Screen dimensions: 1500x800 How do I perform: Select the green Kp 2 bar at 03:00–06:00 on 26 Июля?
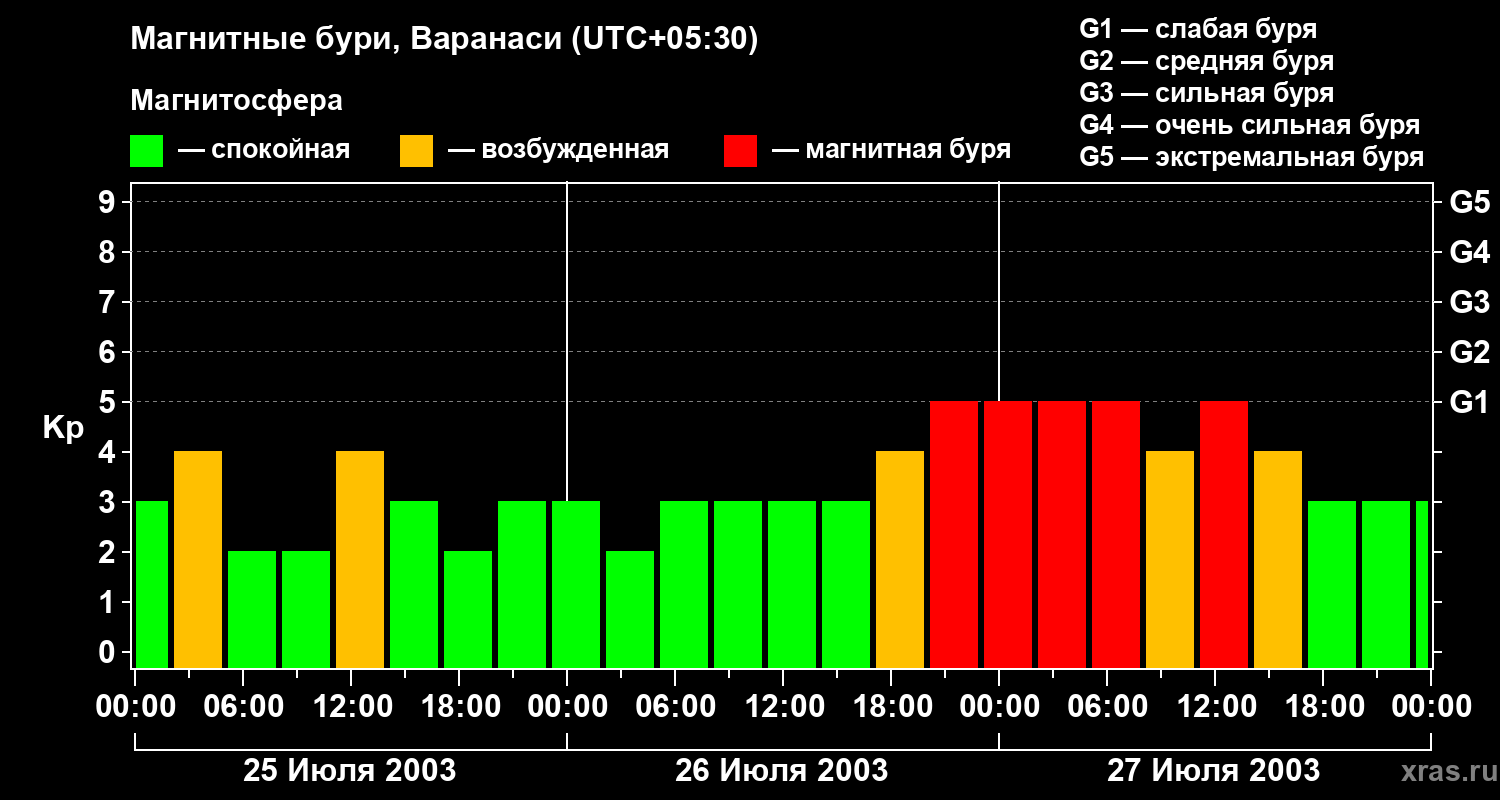coord(630,610)
